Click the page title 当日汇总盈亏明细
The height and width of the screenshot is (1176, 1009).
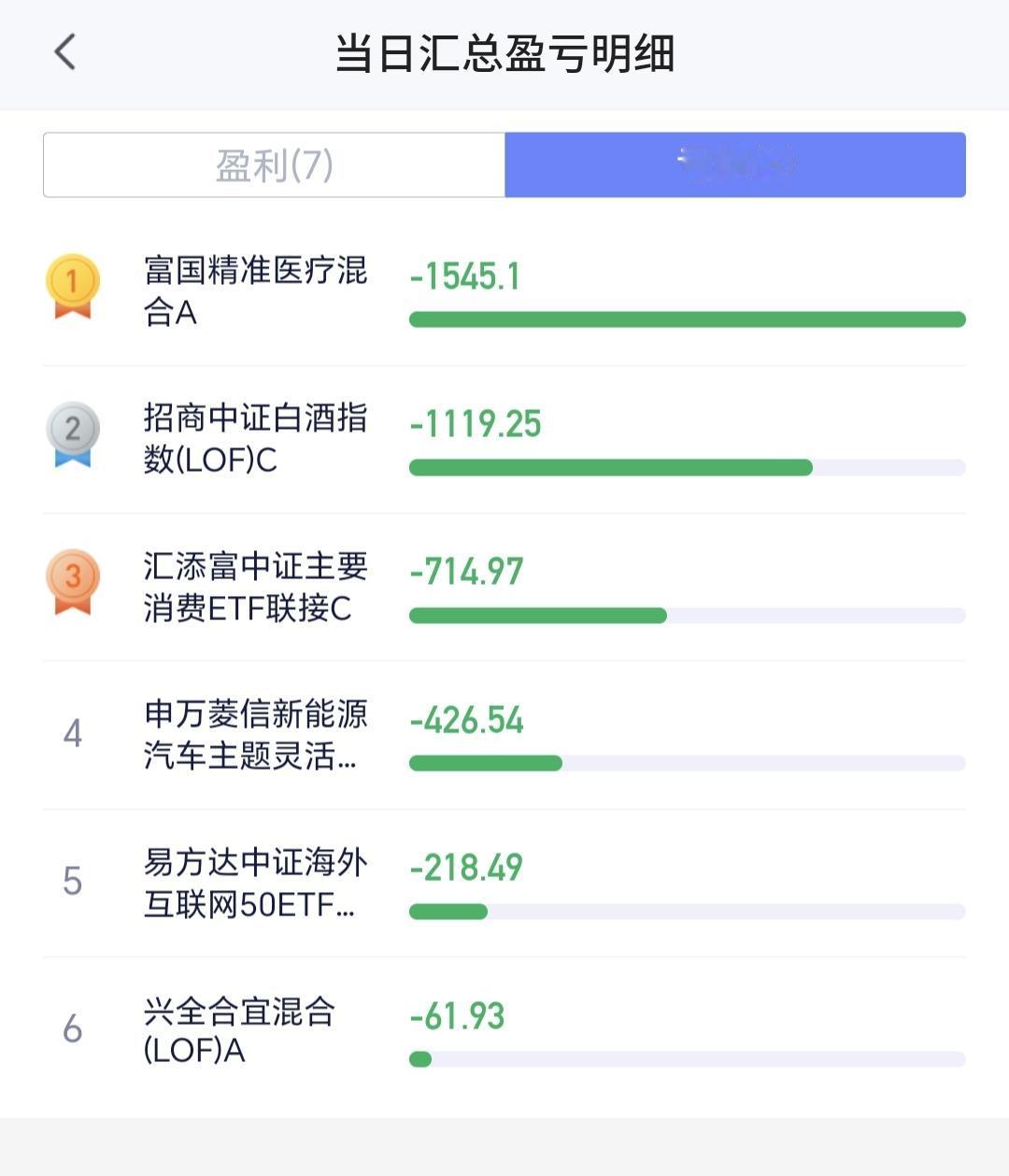tap(504, 53)
